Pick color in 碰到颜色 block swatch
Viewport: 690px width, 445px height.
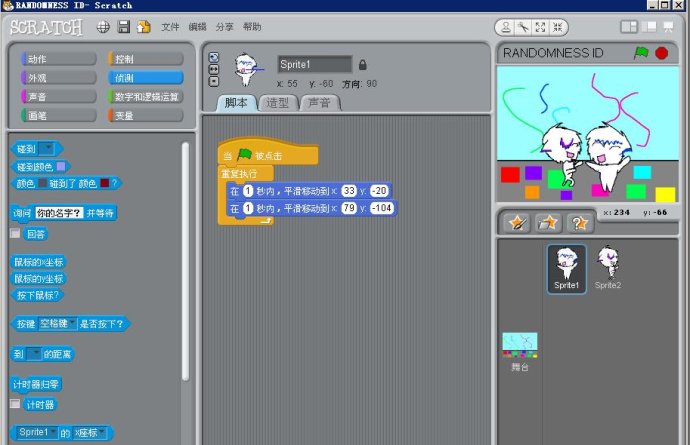pos(61,166)
